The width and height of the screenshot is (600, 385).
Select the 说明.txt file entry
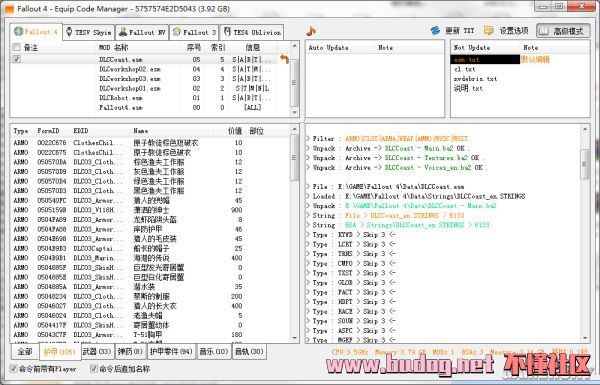coord(468,88)
